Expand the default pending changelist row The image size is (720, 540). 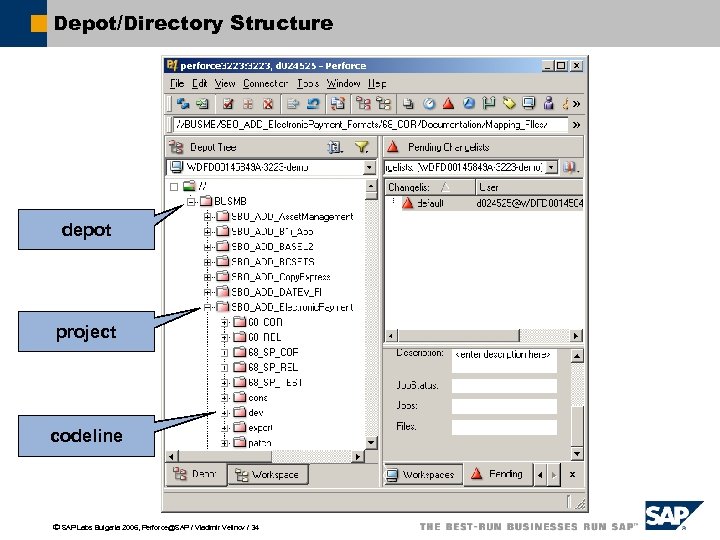[394, 202]
